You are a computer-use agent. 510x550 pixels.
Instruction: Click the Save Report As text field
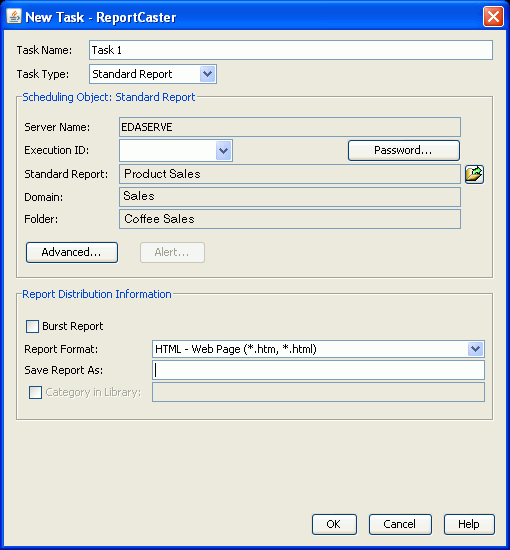coord(318,370)
